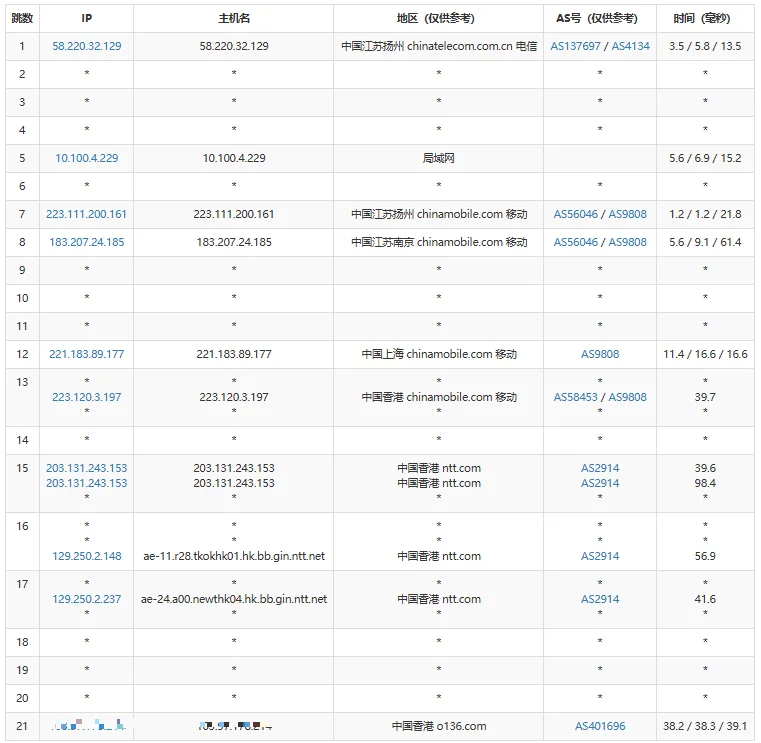Open IP link 223.111.200.161
Screen dimensions: 761x743
click(x=86, y=214)
